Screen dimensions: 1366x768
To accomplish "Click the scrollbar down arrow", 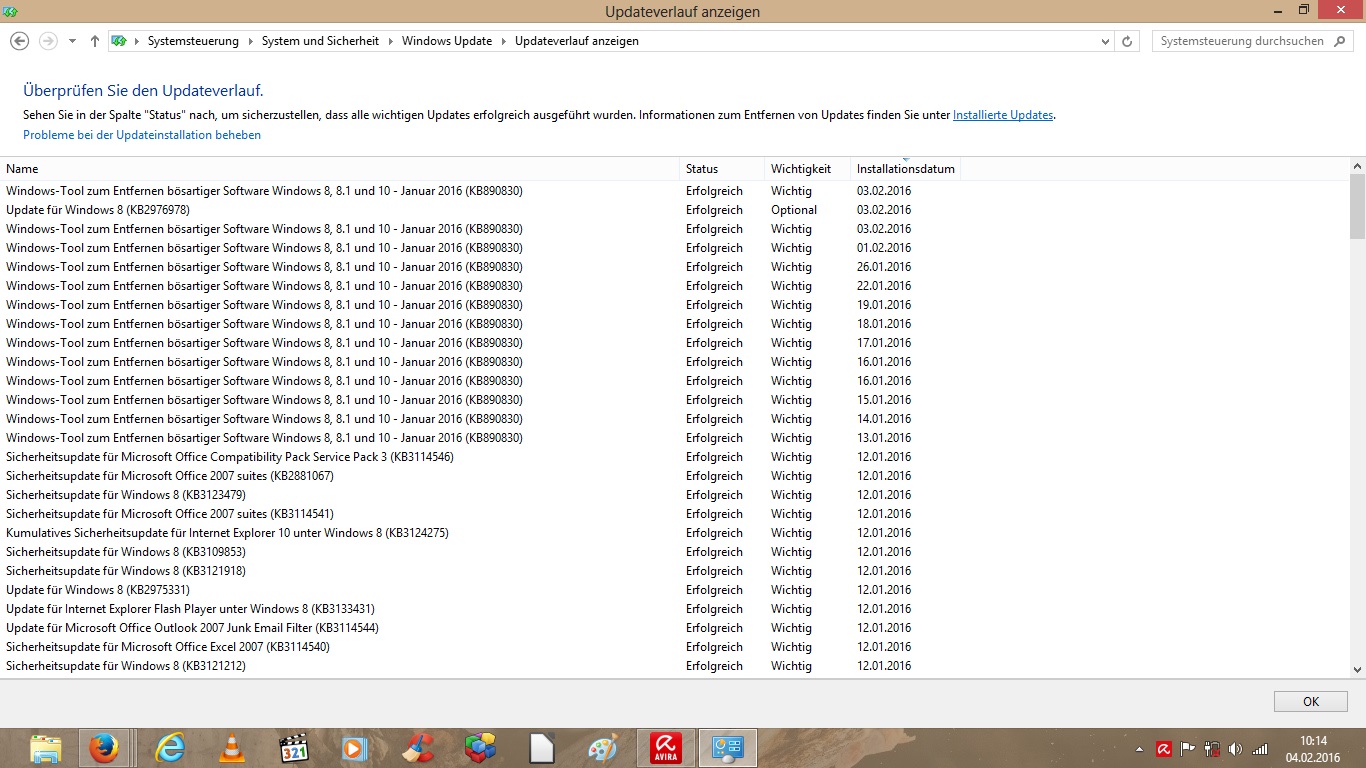I will [x=1357, y=670].
